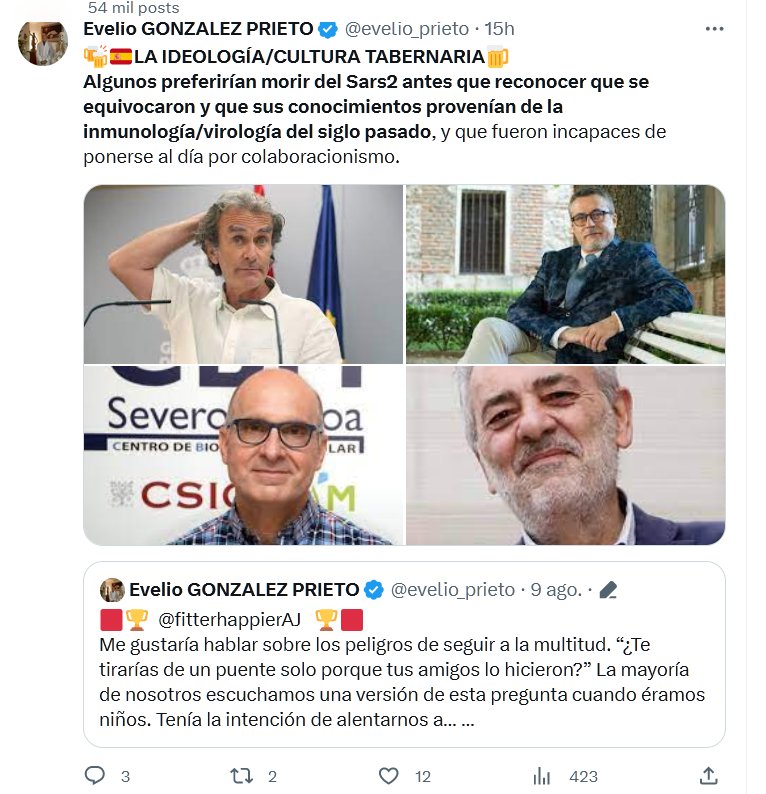Open photo of man scratching his head
The width and height of the screenshot is (766, 794).
(243, 274)
